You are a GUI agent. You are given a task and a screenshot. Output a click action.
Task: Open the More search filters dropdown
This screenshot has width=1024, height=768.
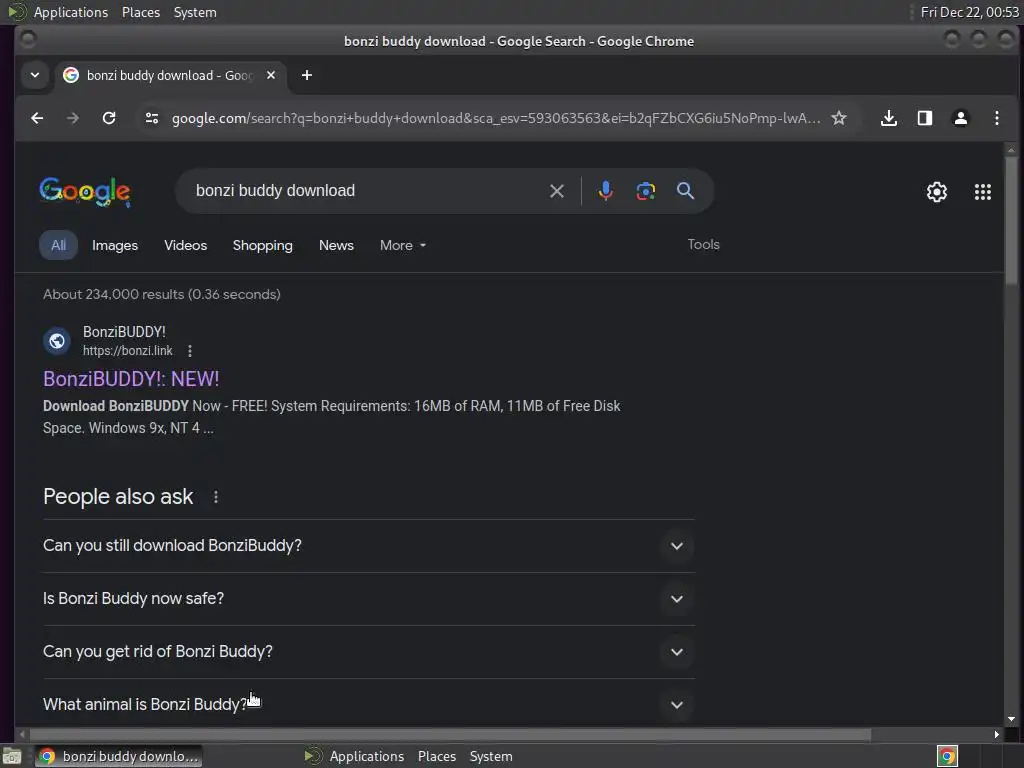pos(403,246)
